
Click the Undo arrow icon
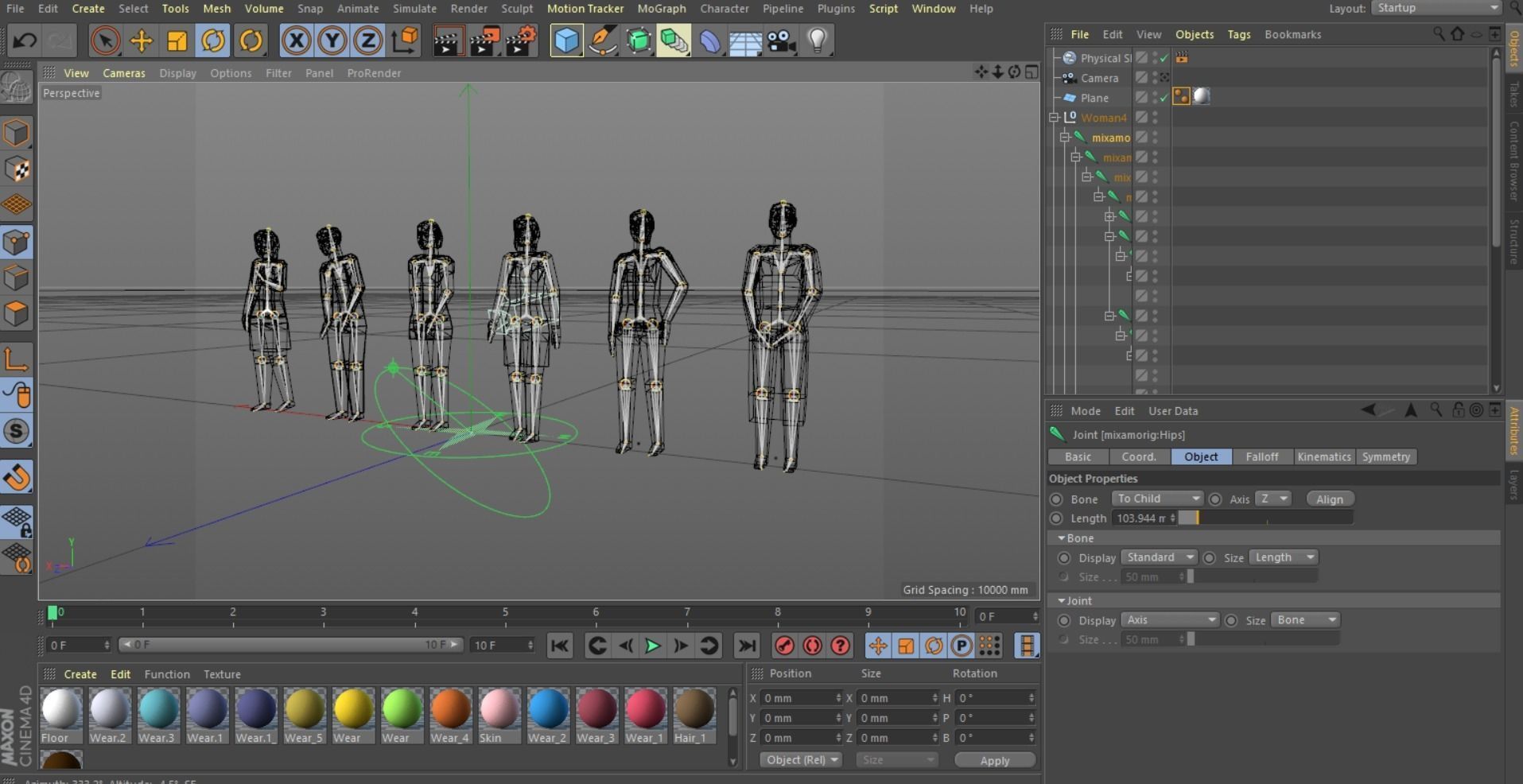[25, 41]
